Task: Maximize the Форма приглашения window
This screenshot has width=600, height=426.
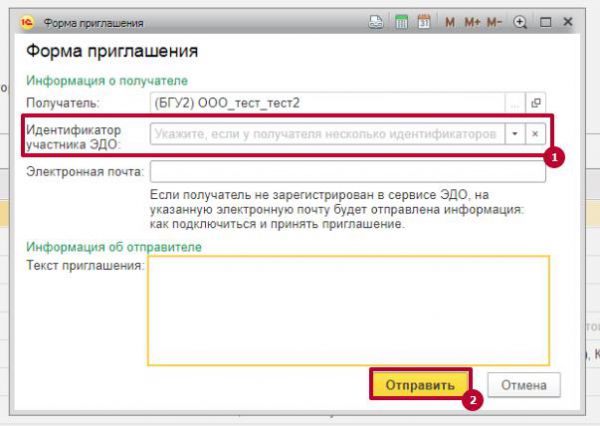Action: point(545,21)
